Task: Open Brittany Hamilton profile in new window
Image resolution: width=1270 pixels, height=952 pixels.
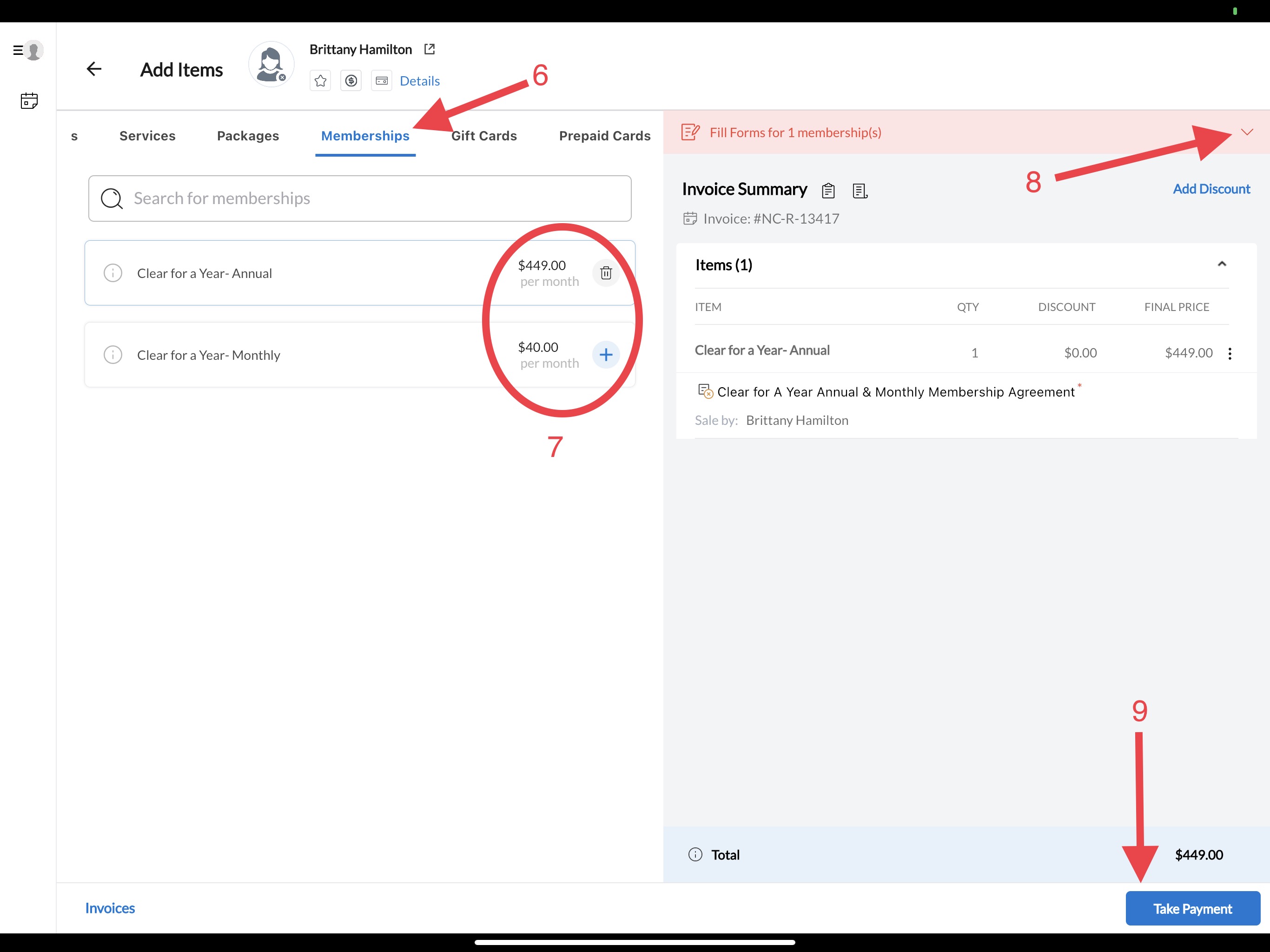Action: [x=430, y=49]
